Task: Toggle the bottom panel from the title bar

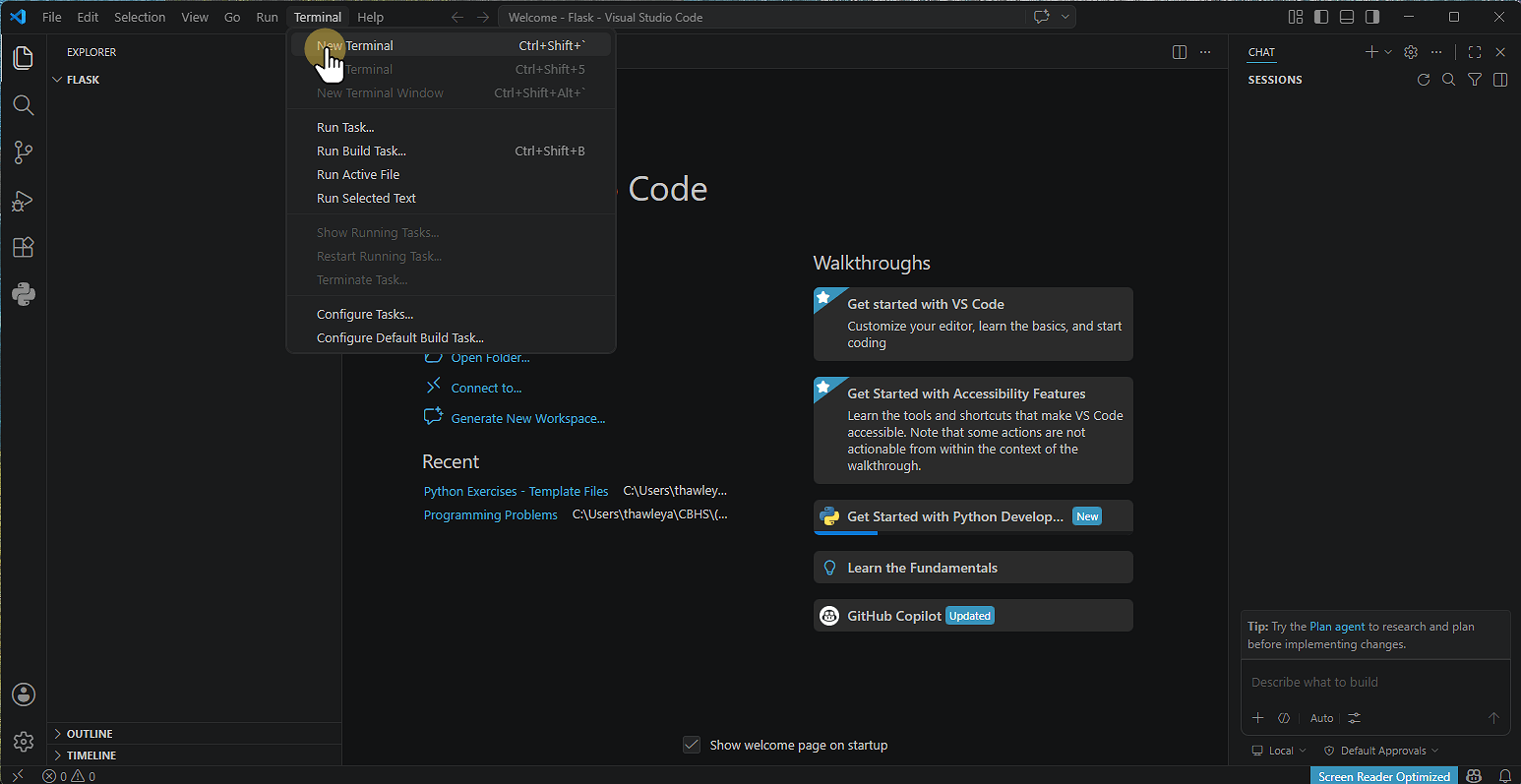Action: point(1347,17)
